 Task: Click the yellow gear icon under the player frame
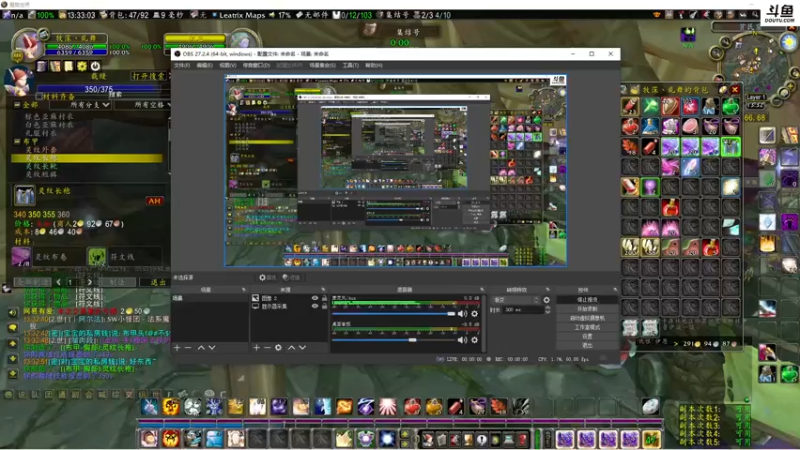pos(82,66)
